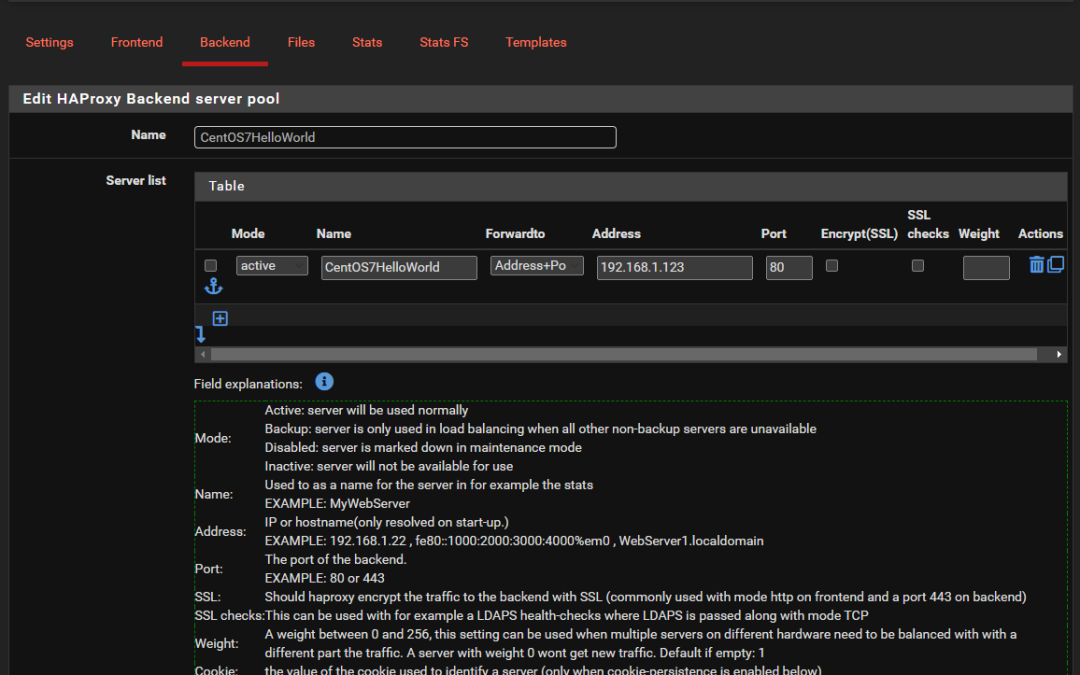Tick the row selection checkbox
1080x675 pixels.
pos(210,266)
